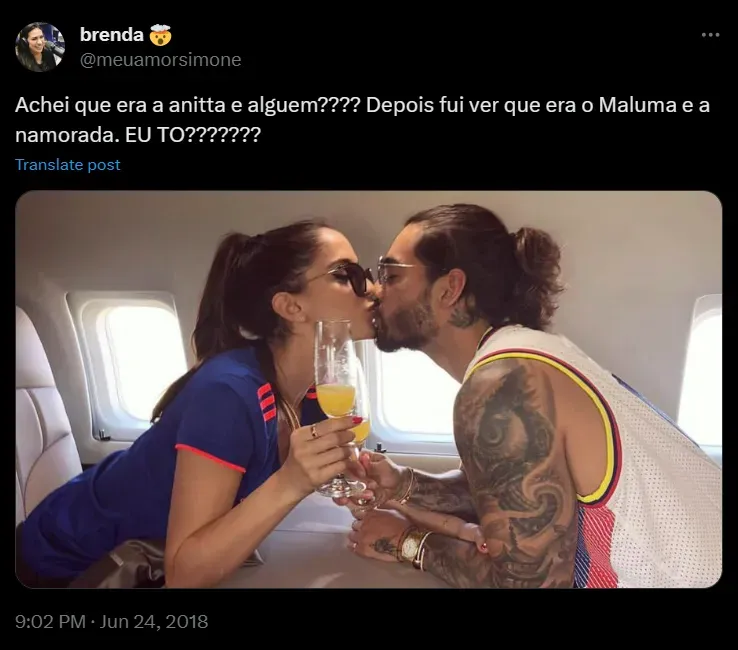Click the text line "namorada. EU TO???????"

click(x=137, y=136)
